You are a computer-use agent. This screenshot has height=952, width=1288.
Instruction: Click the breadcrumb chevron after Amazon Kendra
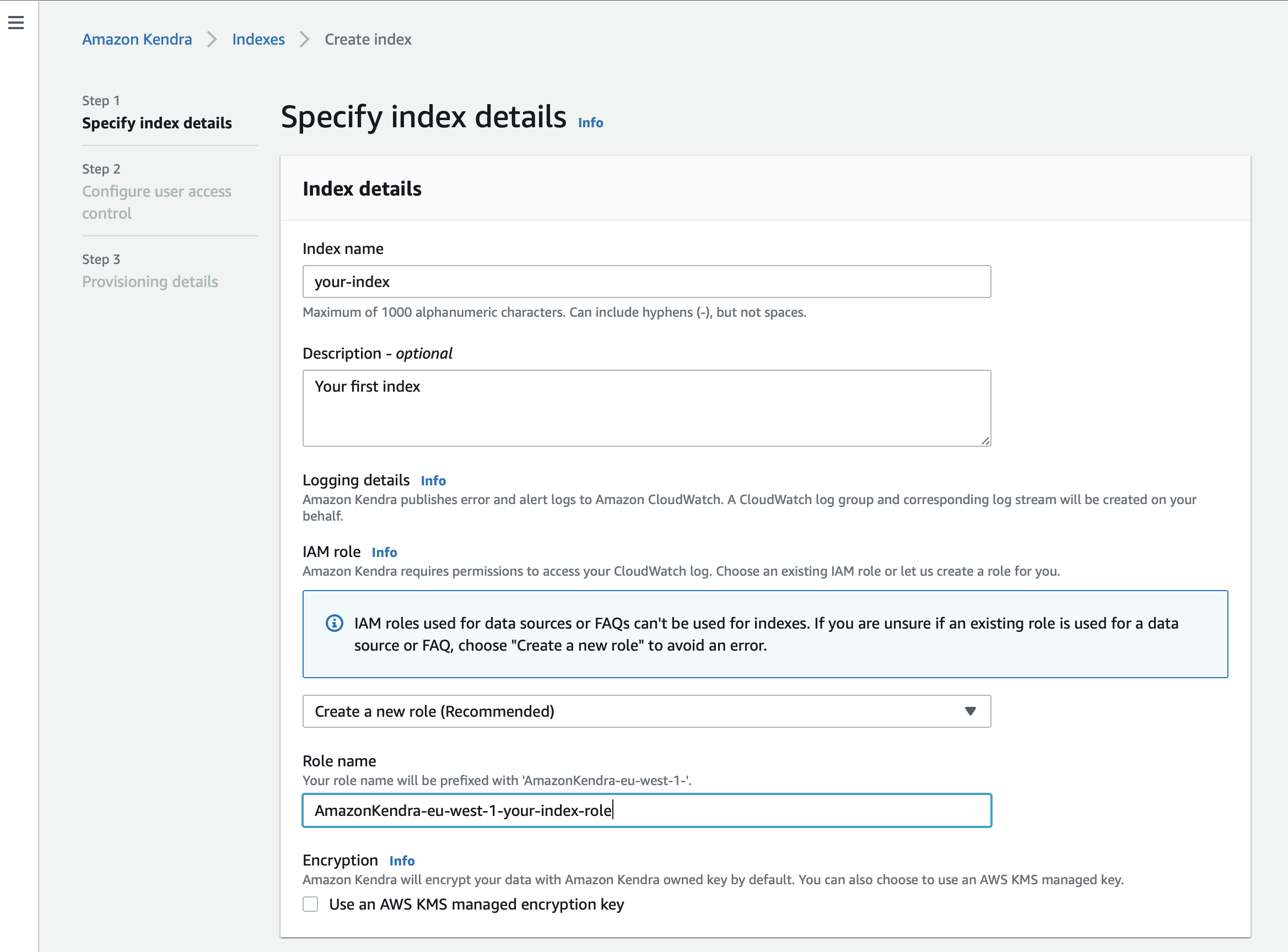(x=212, y=39)
